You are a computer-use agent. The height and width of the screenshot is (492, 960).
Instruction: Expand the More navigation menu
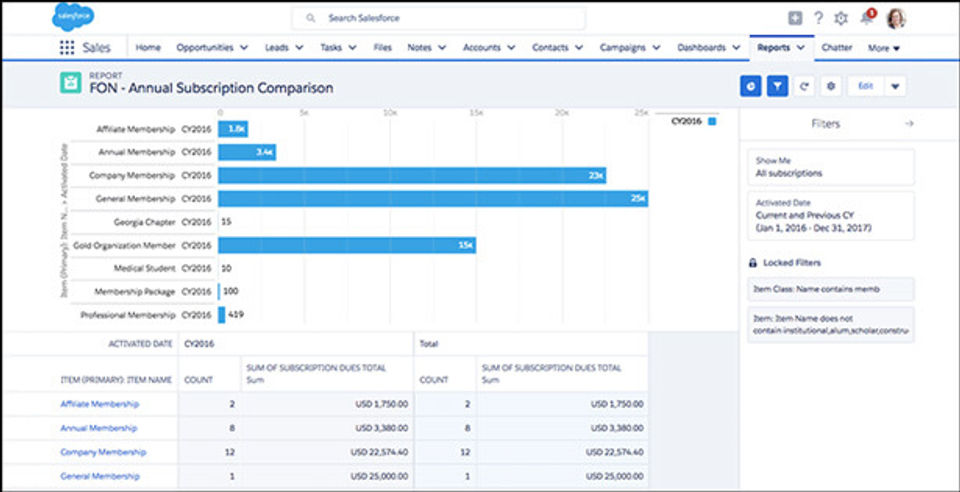(883, 48)
